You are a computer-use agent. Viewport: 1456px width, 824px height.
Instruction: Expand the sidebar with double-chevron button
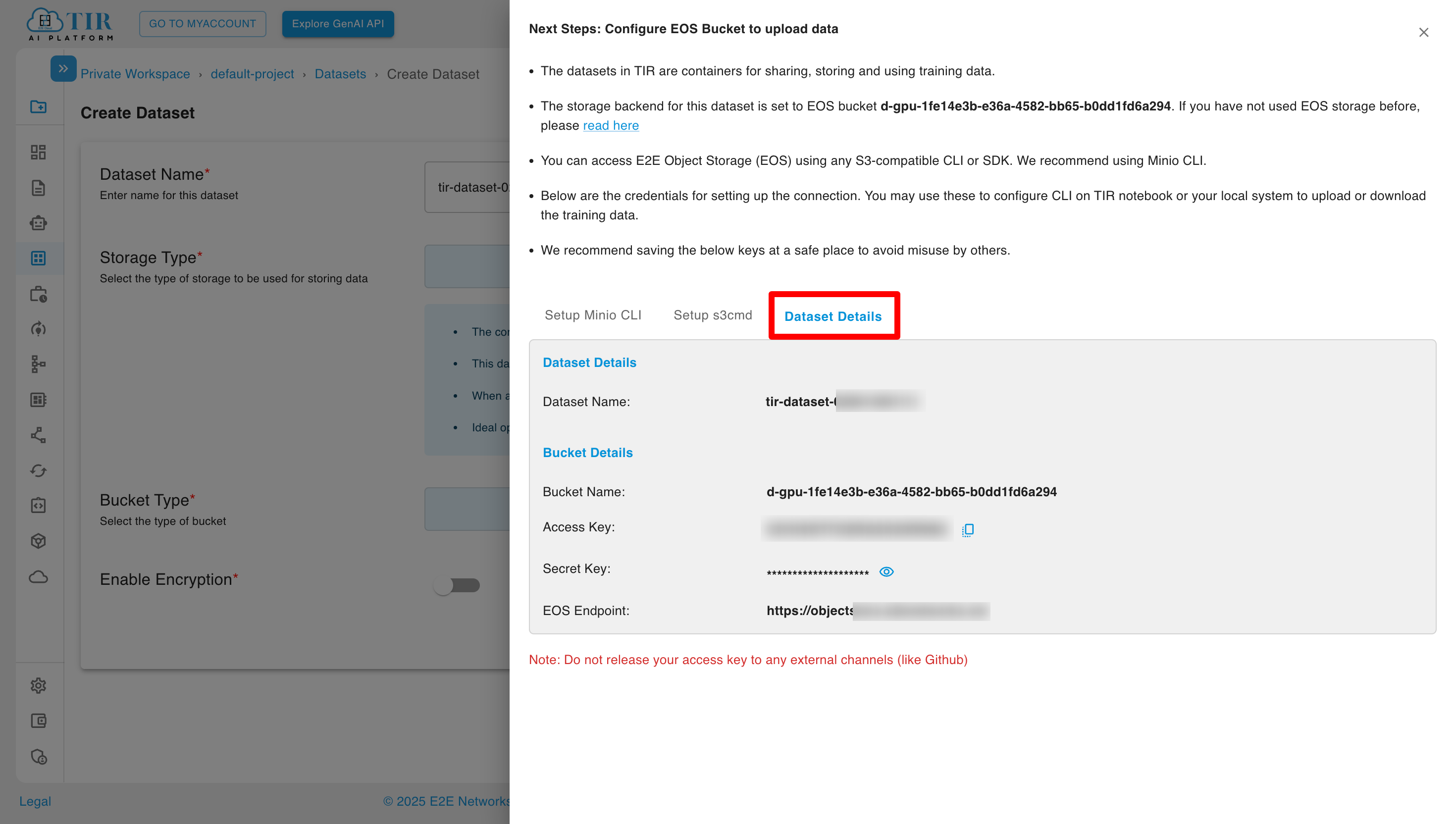click(x=63, y=68)
